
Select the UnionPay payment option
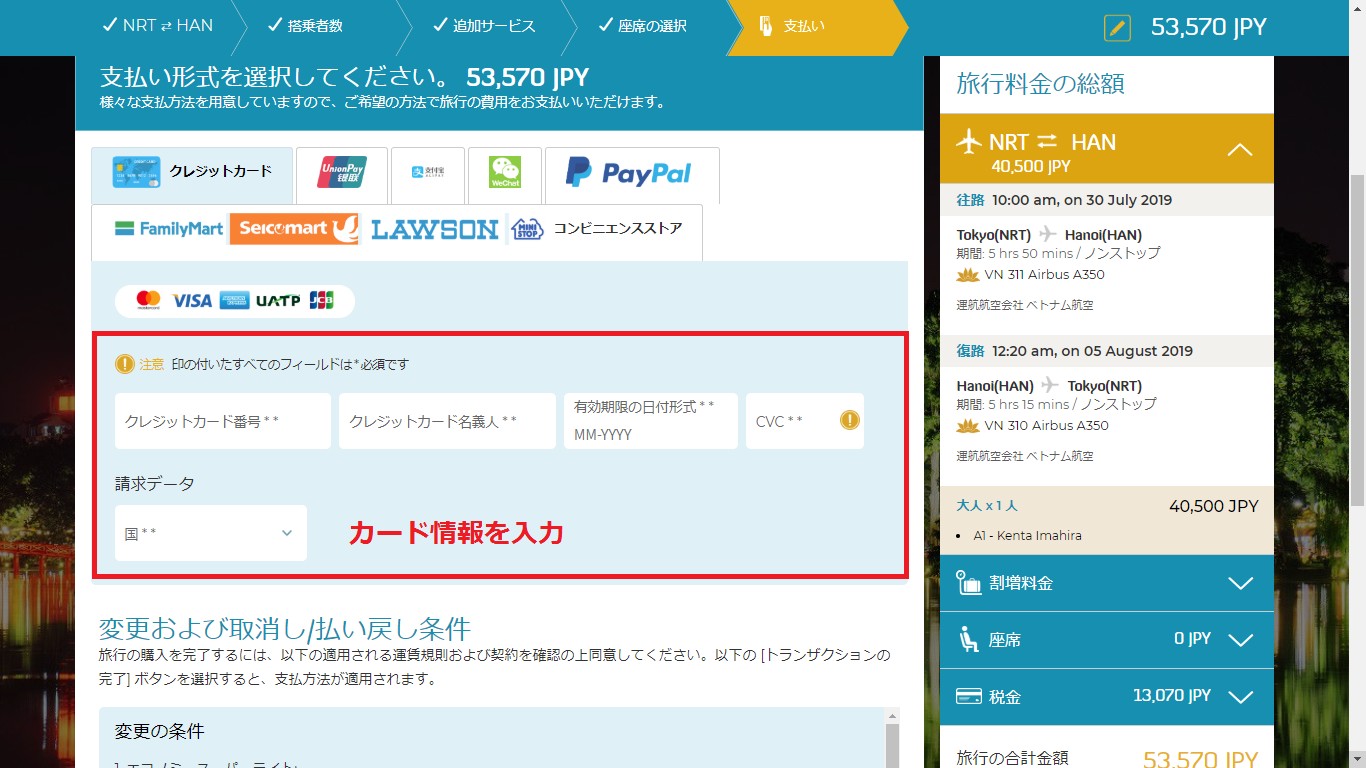point(340,174)
